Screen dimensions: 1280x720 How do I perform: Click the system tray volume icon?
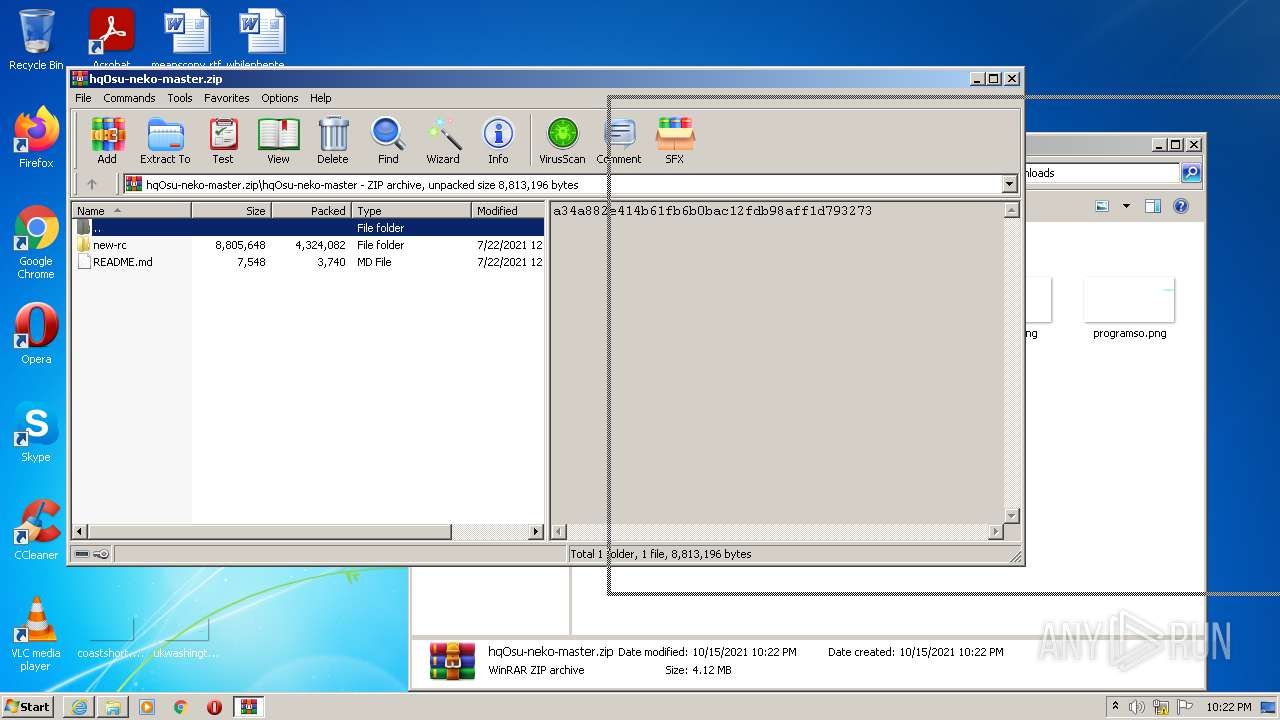point(1137,706)
